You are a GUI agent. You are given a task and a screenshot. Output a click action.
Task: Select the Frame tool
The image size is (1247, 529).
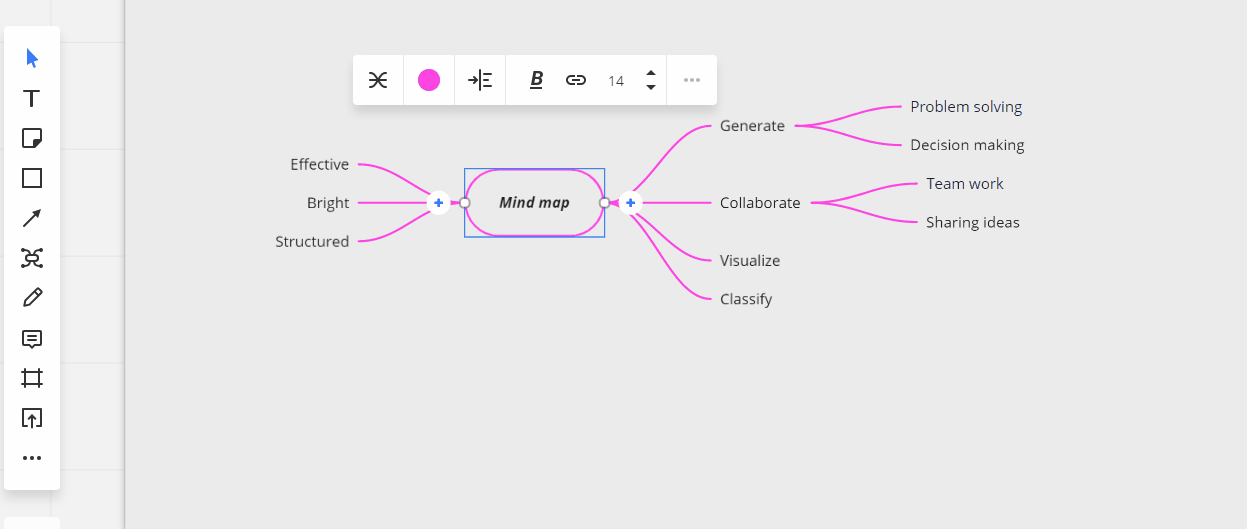(32, 378)
